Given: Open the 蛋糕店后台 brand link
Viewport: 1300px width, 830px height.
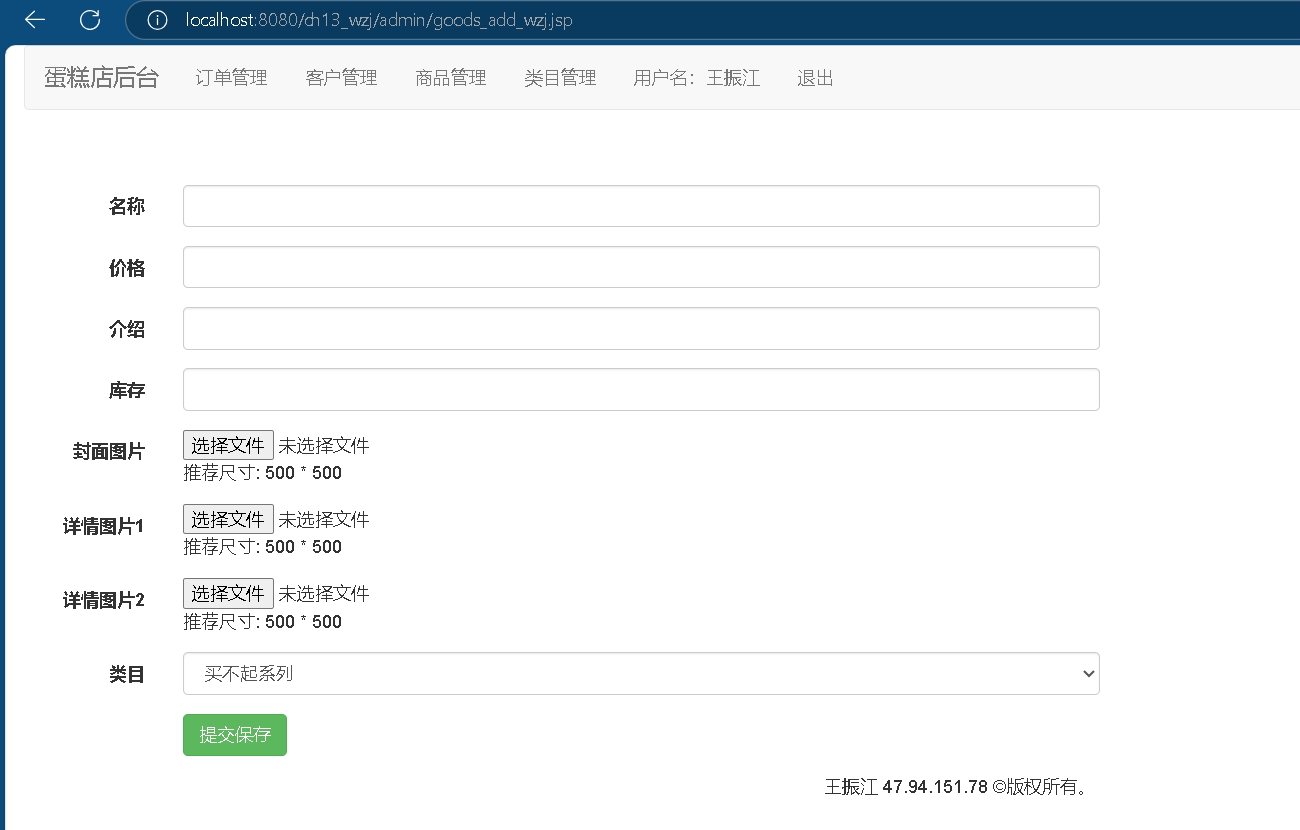Looking at the screenshot, I should pos(101,78).
